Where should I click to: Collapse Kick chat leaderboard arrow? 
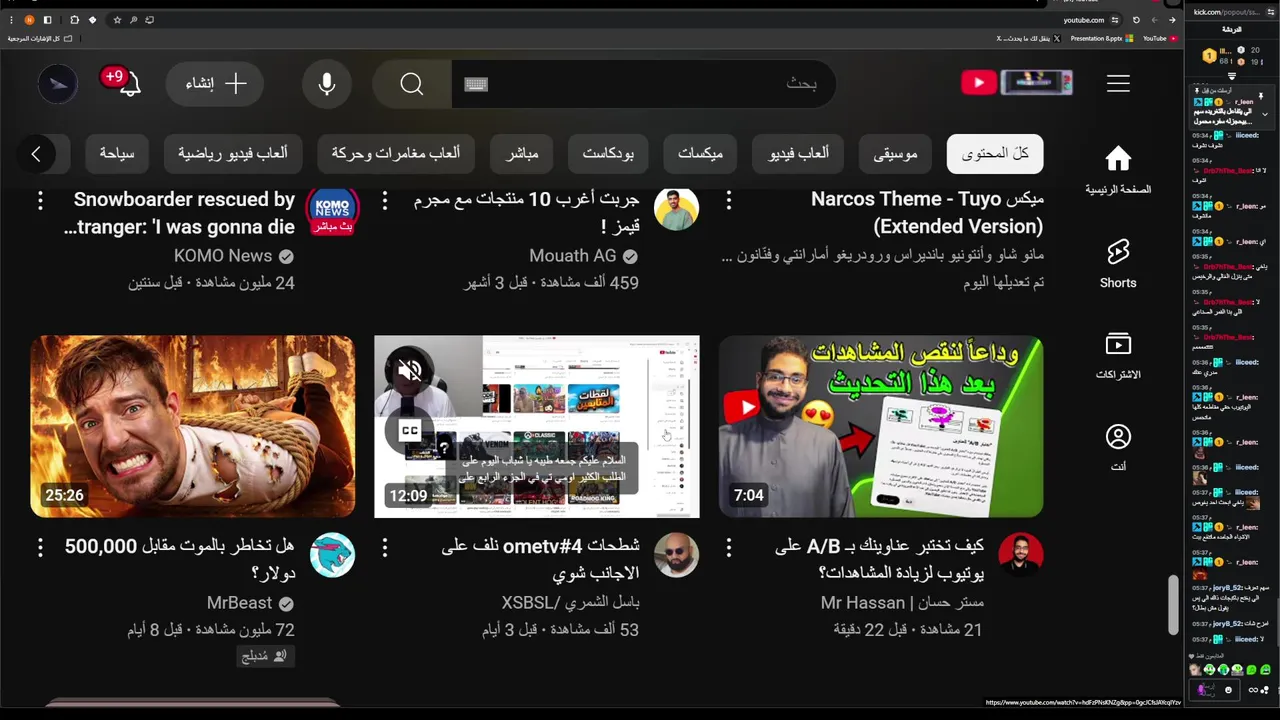[x=1232, y=76]
